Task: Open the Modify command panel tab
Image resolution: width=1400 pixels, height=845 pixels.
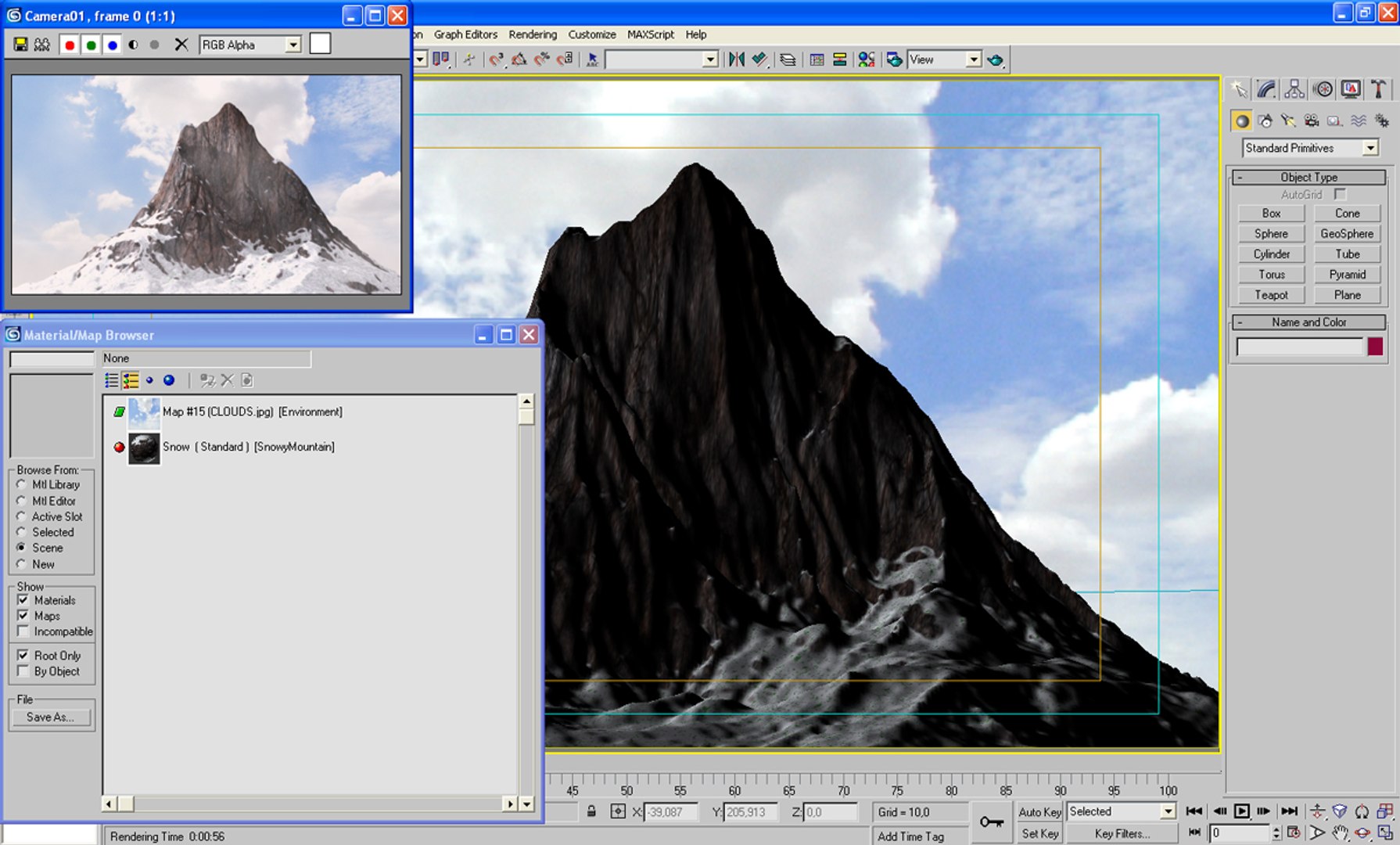Action: tap(1266, 89)
